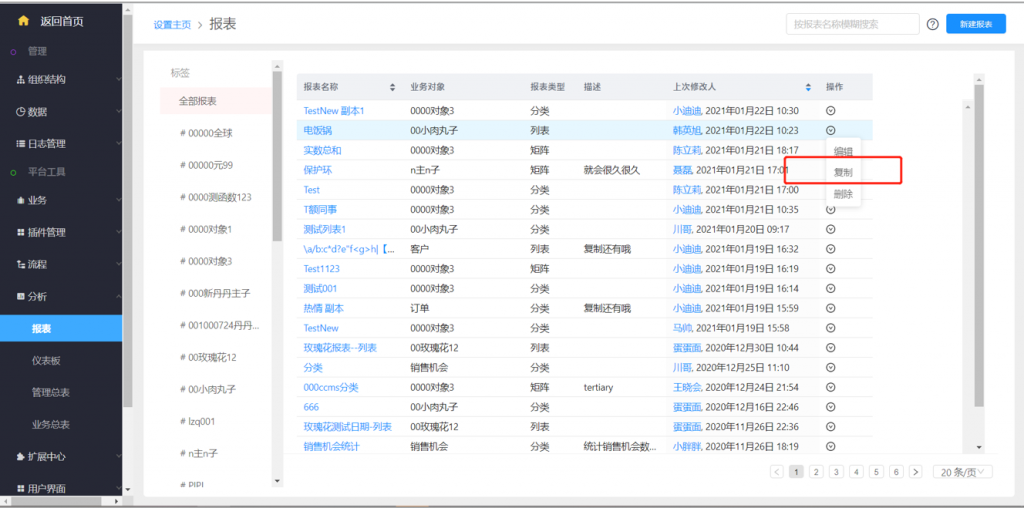Open the action icon on 测试列表1 row
This screenshot has height=508, width=1024.
[x=830, y=229]
